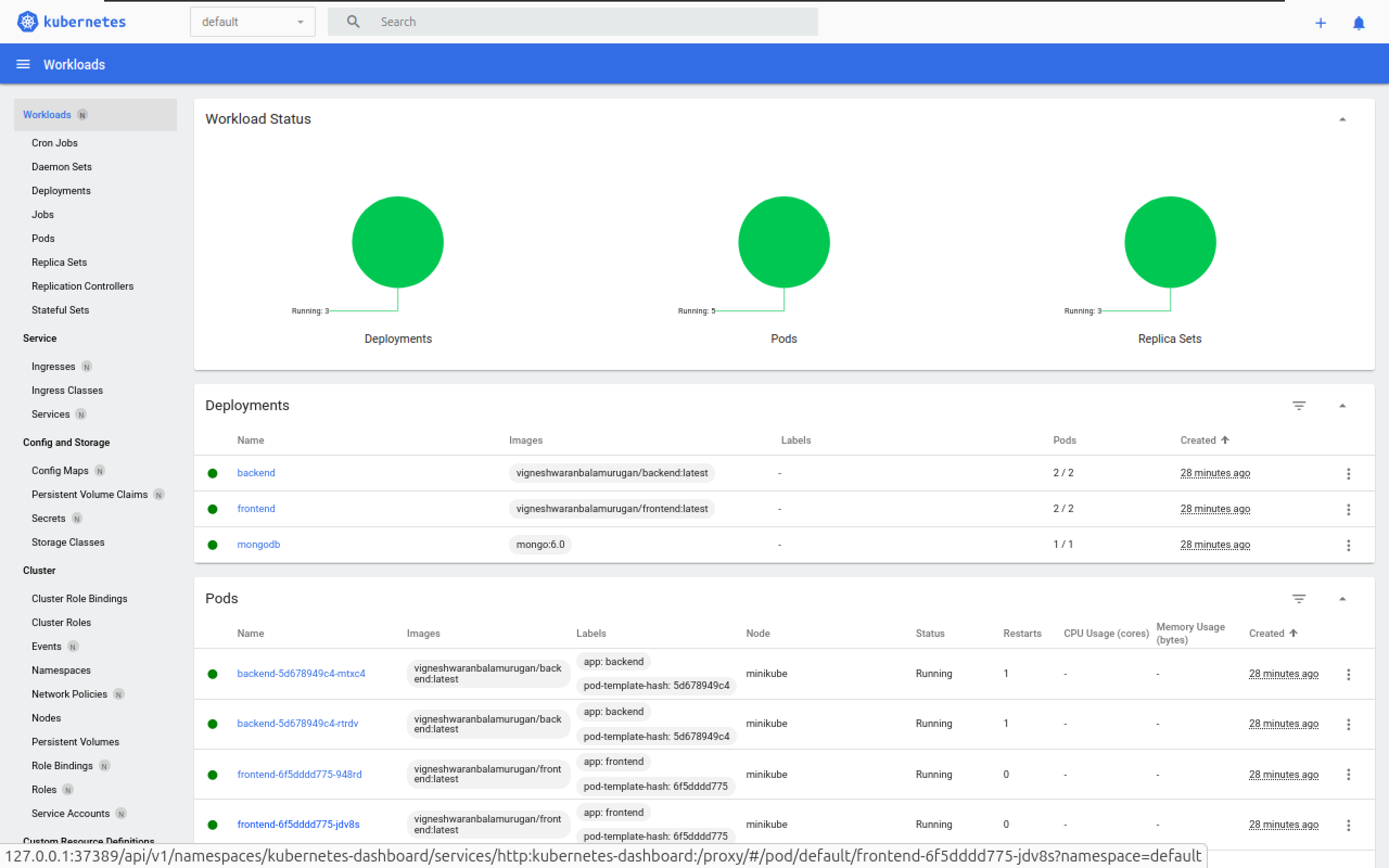Screen dimensions: 1389x868
Task: Open the notifications bell icon
Action: (x=1359, y=23)
